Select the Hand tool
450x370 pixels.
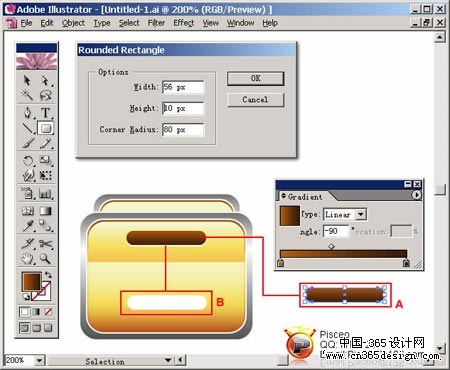28,259
